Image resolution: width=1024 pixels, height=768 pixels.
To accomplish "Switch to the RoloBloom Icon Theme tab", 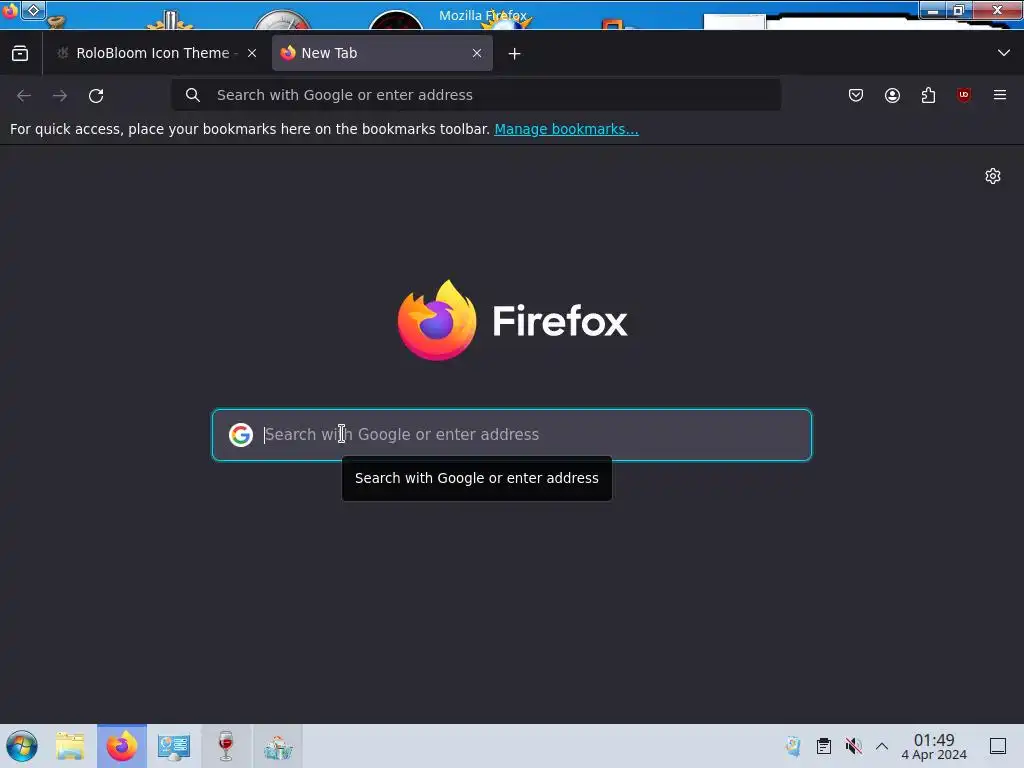I will (x=155, y=54).
